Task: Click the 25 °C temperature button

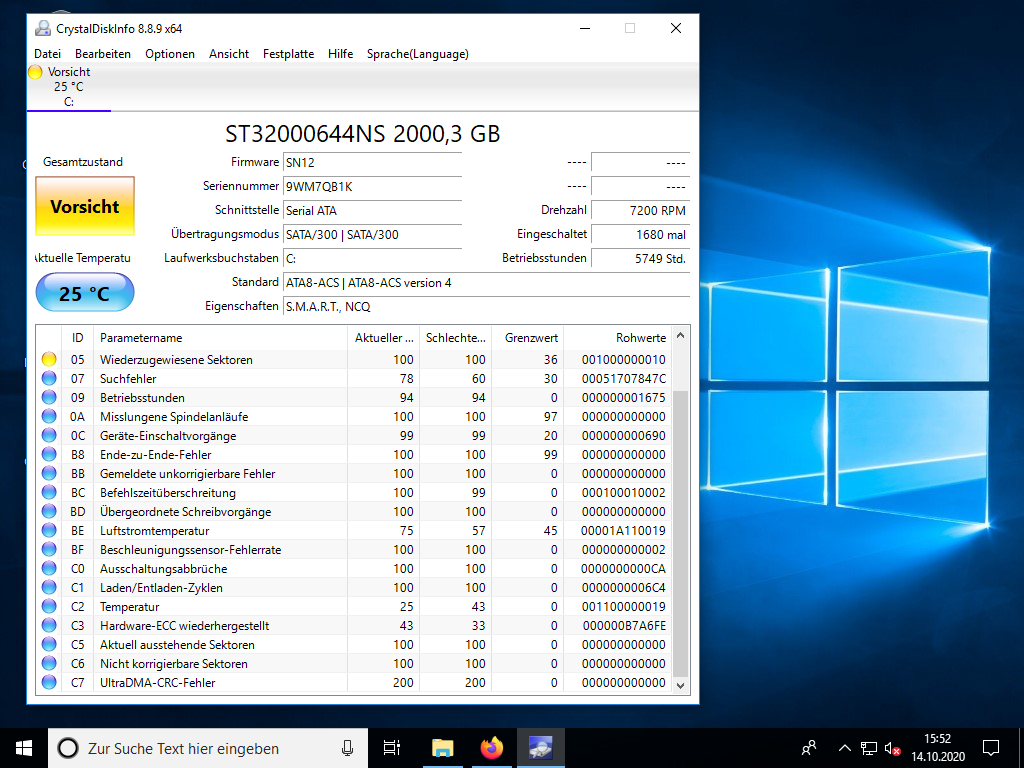Action: [x=85, y=293]
